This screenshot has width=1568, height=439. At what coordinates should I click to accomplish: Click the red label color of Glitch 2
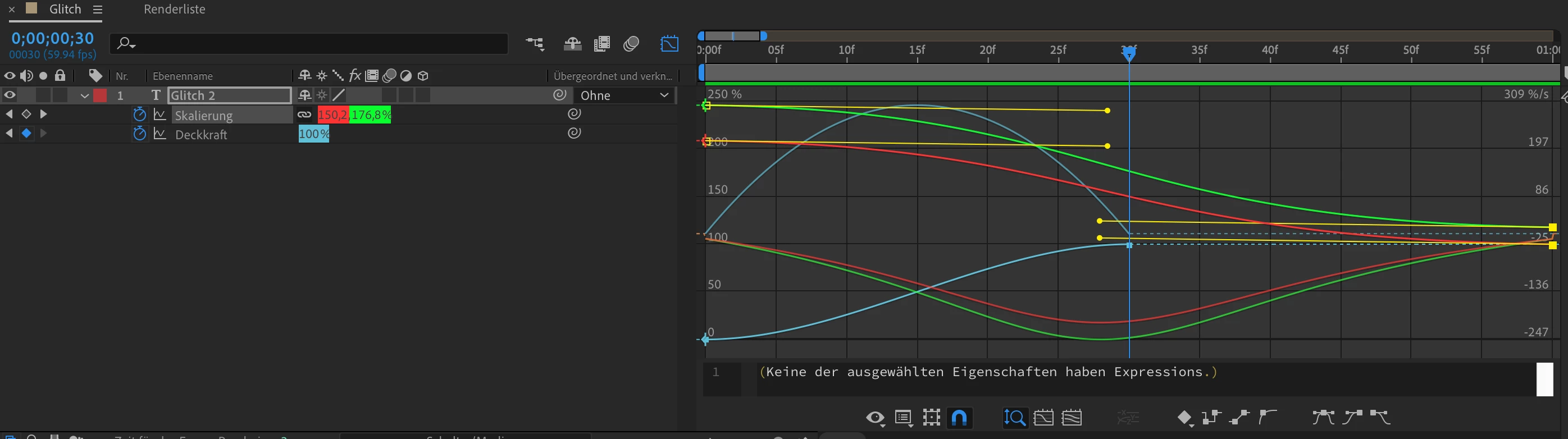[x=101, y=95]
